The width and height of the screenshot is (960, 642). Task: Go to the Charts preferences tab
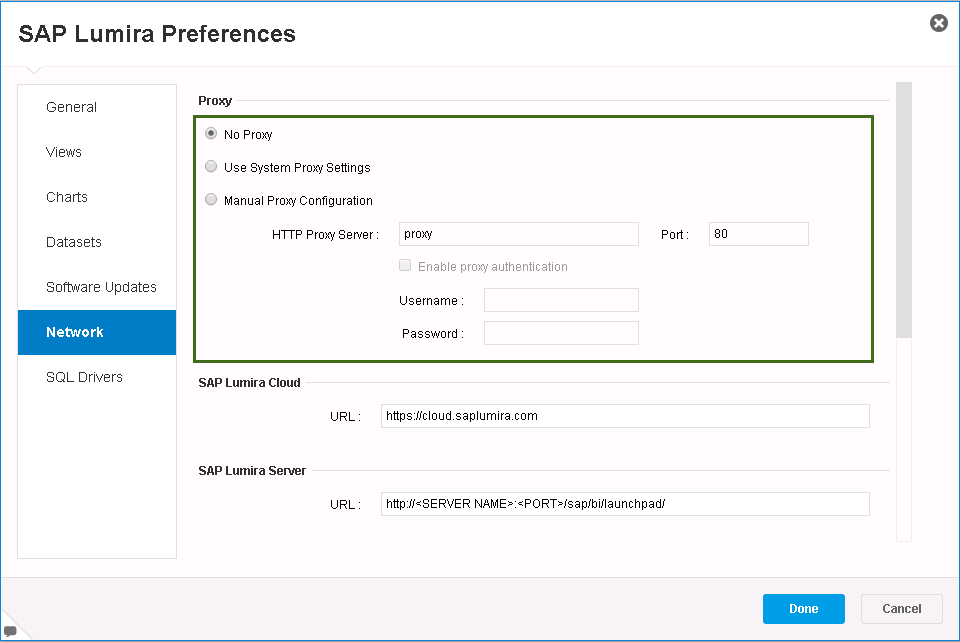(x=97, y=197)
